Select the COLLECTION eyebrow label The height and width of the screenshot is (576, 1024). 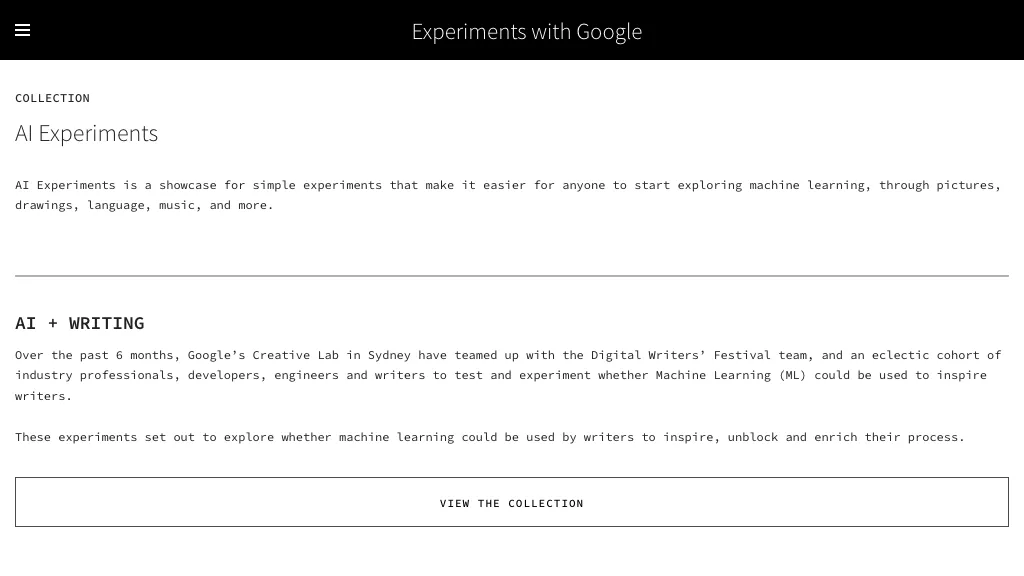tap(52, 98)
